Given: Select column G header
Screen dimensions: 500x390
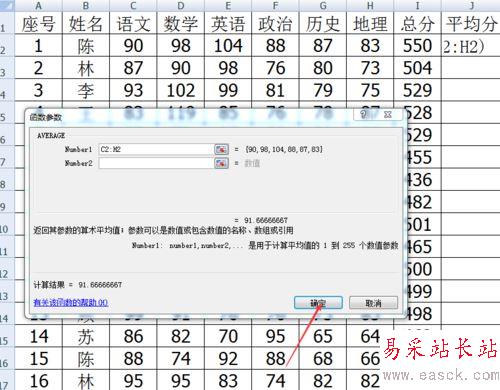Looking at the screenshot, I should [323, 6].
